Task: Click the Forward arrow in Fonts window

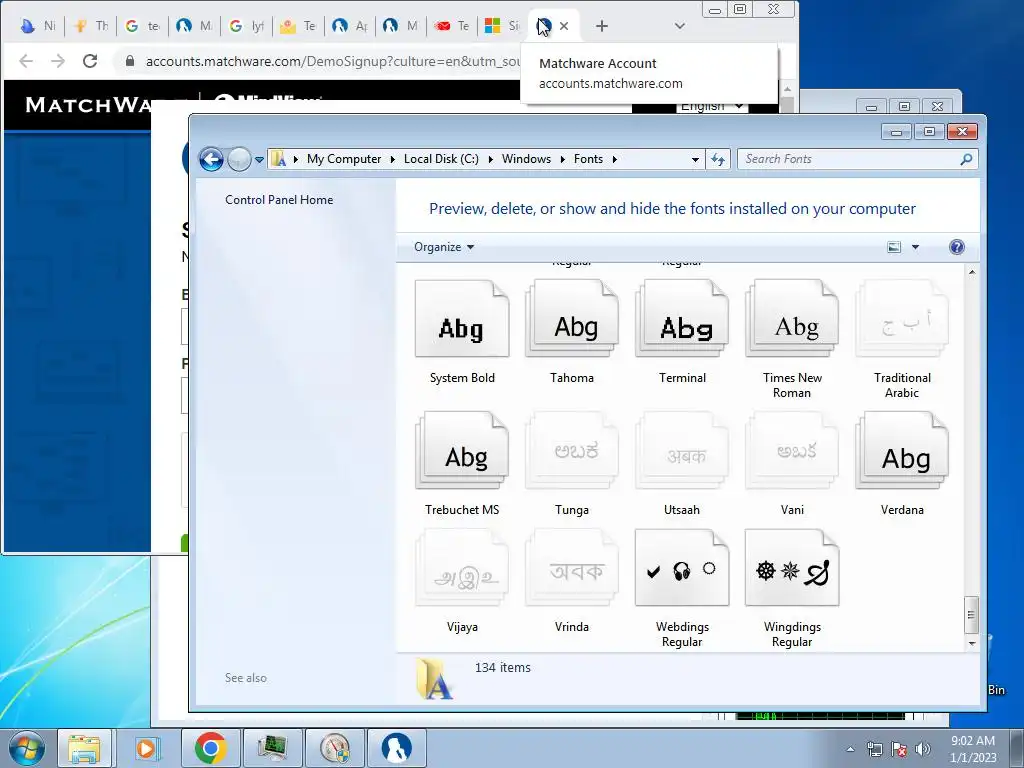Action: 239,159
